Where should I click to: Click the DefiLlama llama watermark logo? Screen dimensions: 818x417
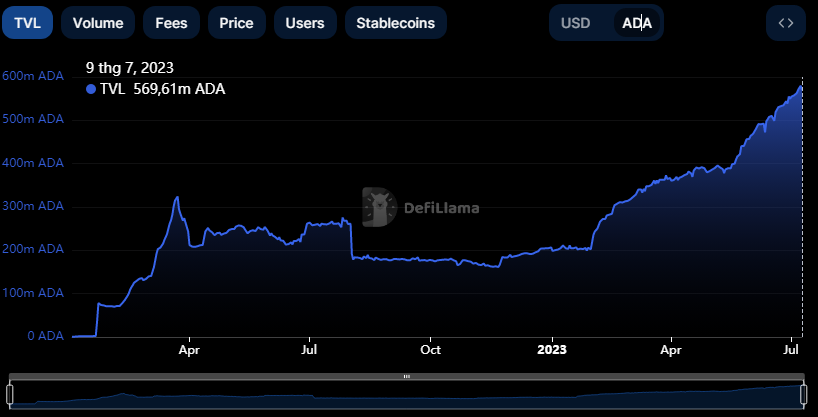pos(378,207)
